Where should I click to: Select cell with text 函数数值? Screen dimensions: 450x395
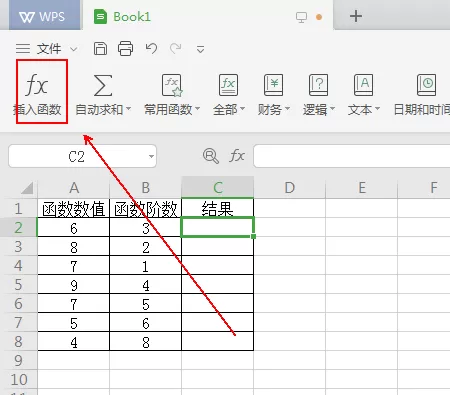click(x=74, y=208)
